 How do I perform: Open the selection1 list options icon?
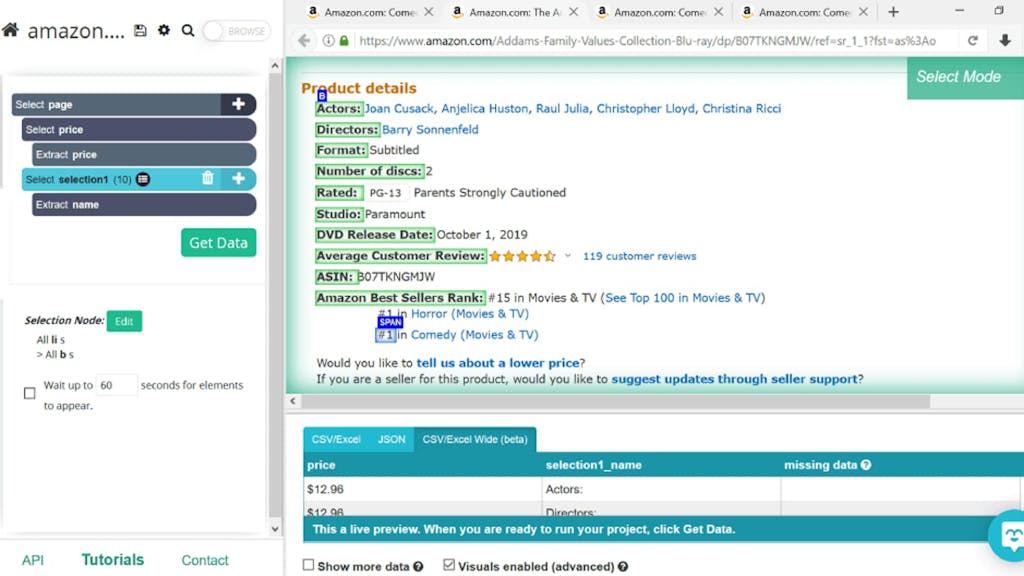click(143, 179)
